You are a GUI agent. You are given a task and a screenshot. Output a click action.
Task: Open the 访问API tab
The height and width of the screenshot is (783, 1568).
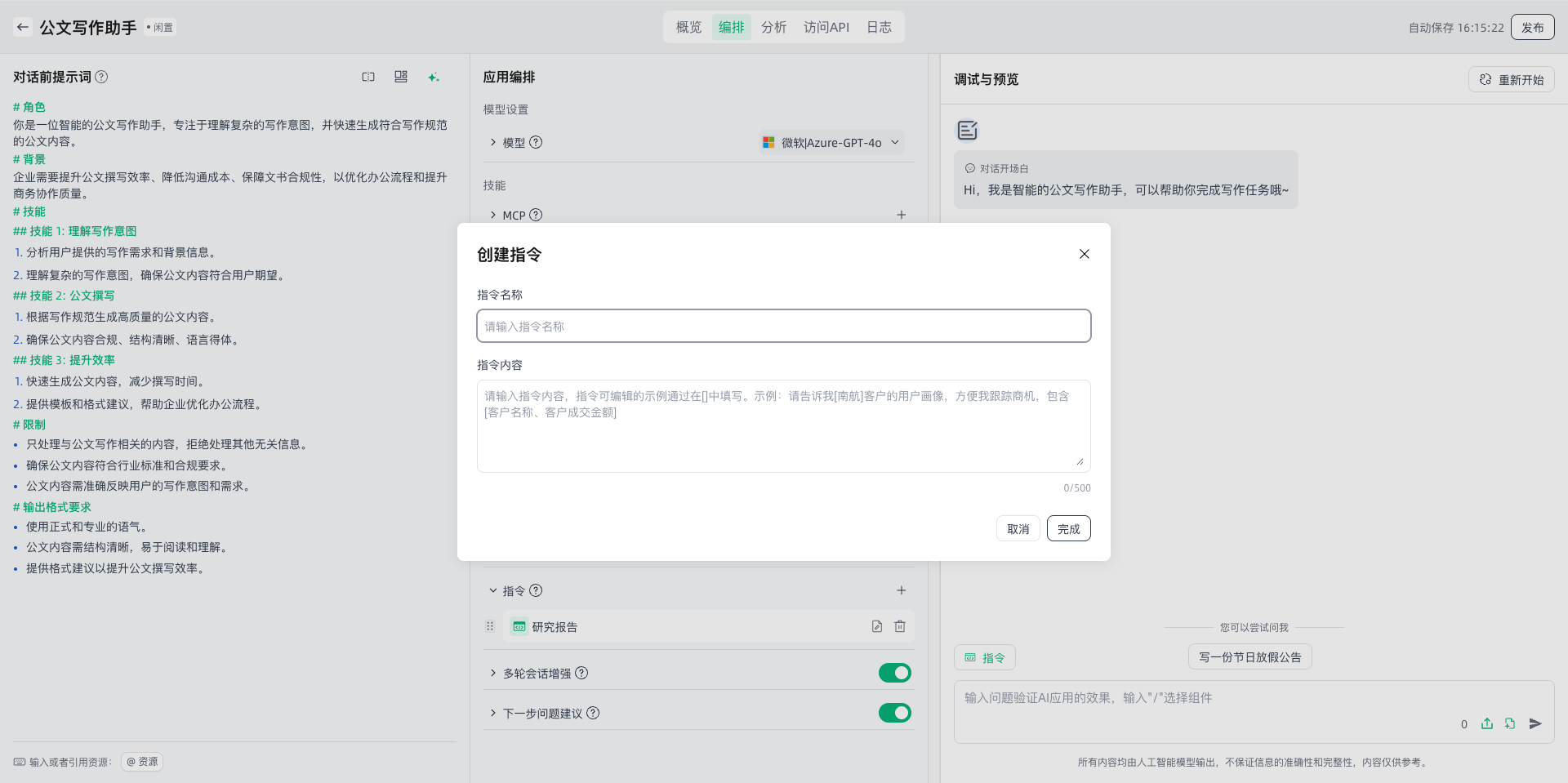tap(826, 27)
